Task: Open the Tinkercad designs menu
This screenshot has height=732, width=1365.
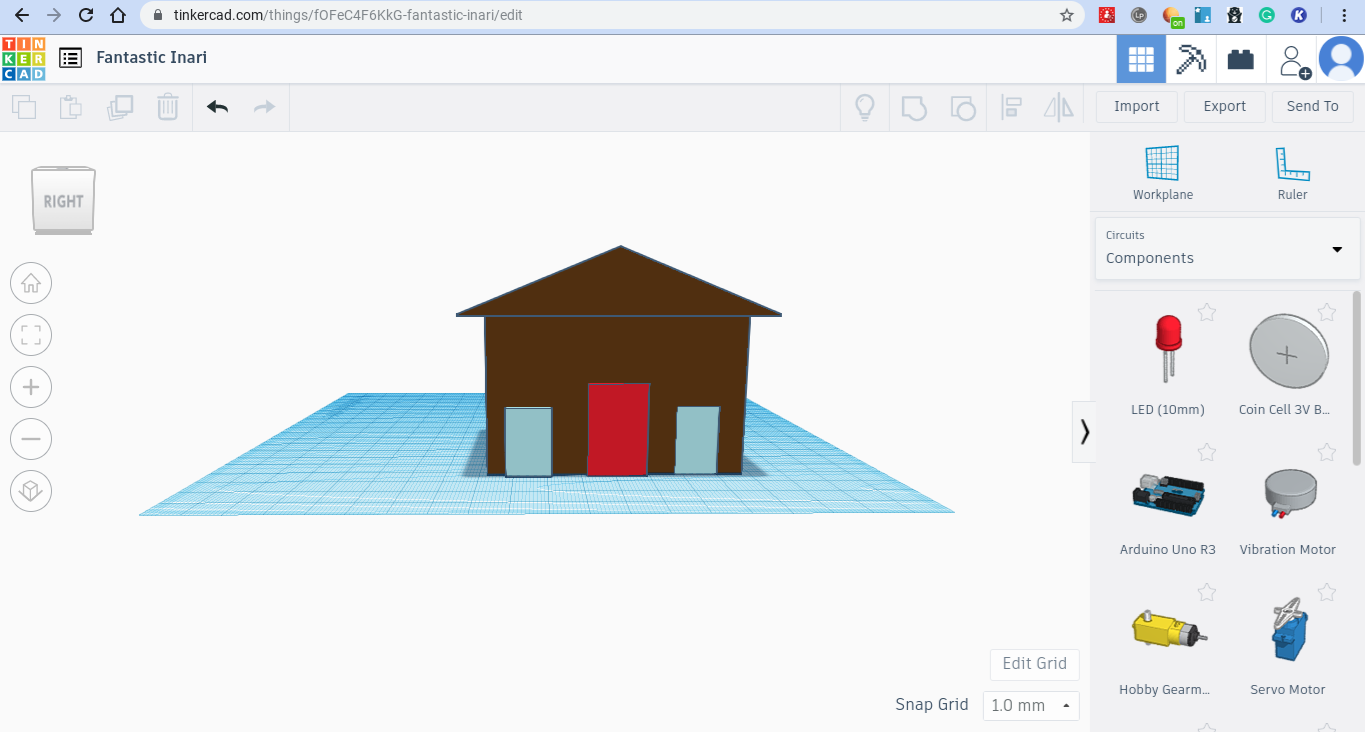Action: click(x=70, y=57)
